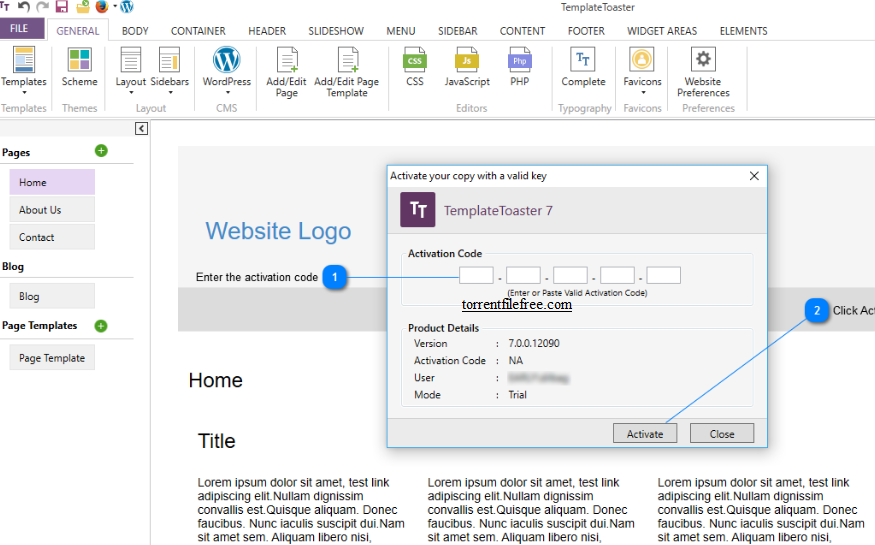Switch to the SIDEBAR tab
The width and height of the screenshot is (875, 545).
(458, 31)
